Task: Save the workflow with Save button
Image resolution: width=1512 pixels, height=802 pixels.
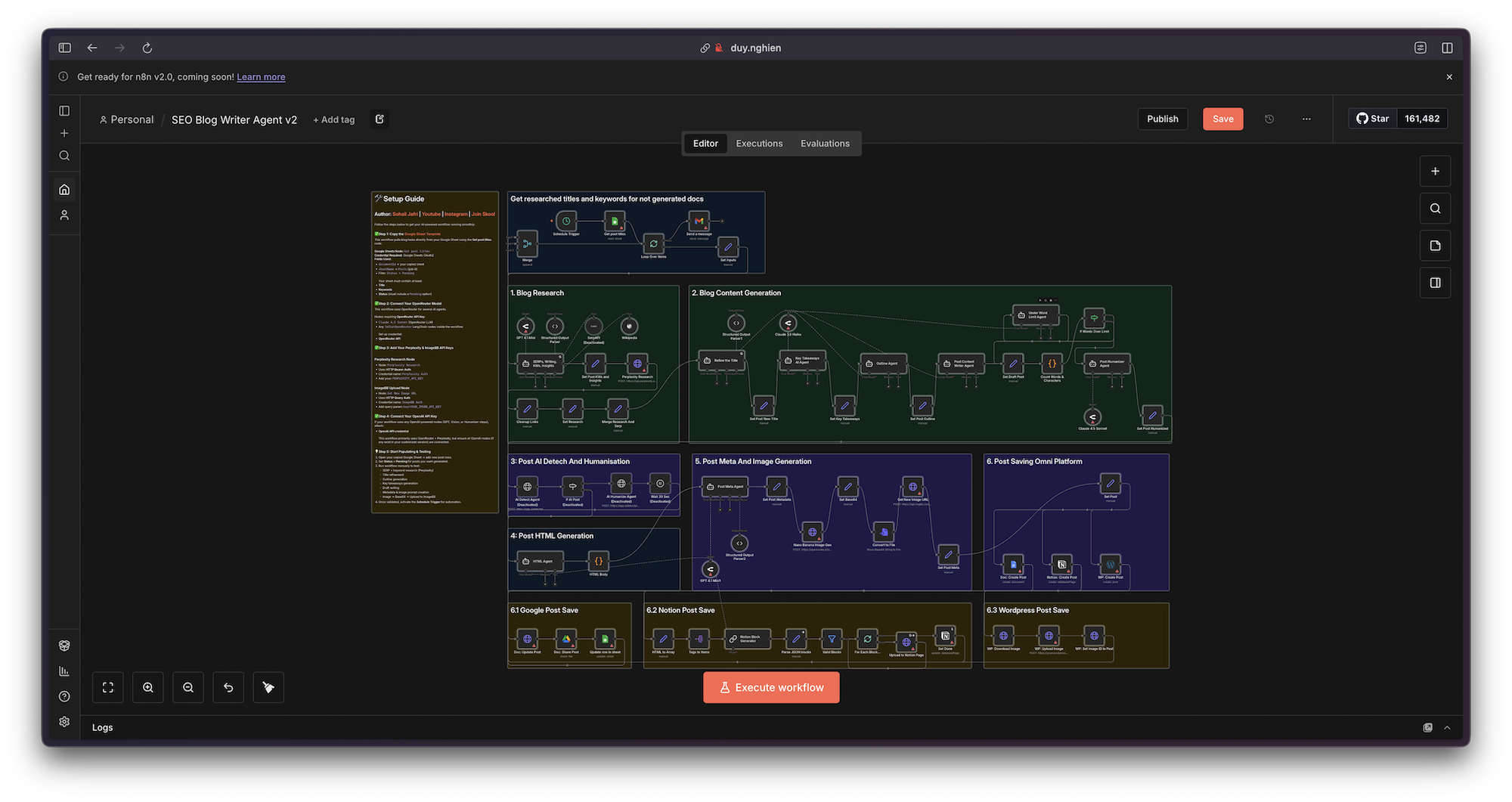Action: point(1222,119)
